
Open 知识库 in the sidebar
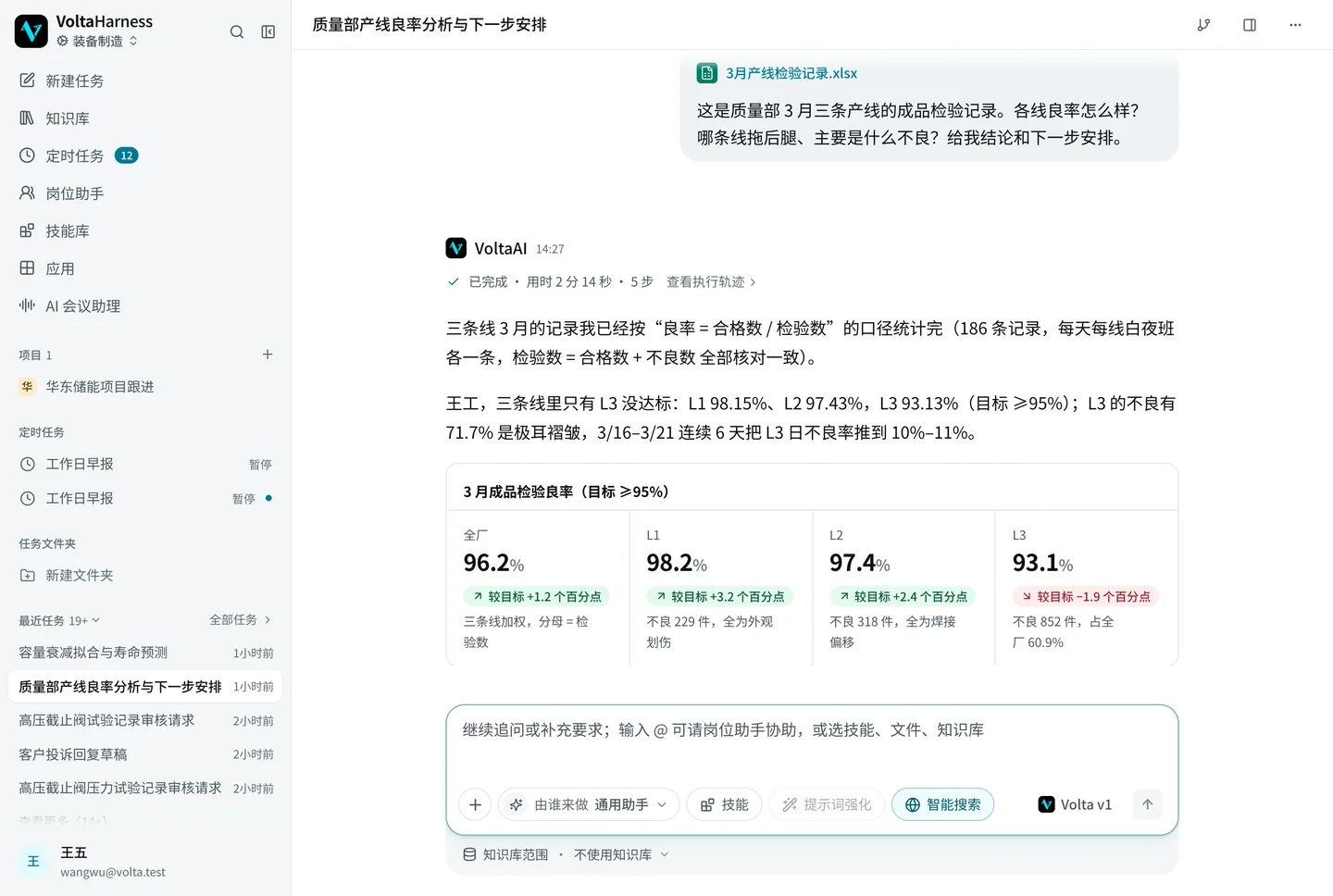(145, 118)
